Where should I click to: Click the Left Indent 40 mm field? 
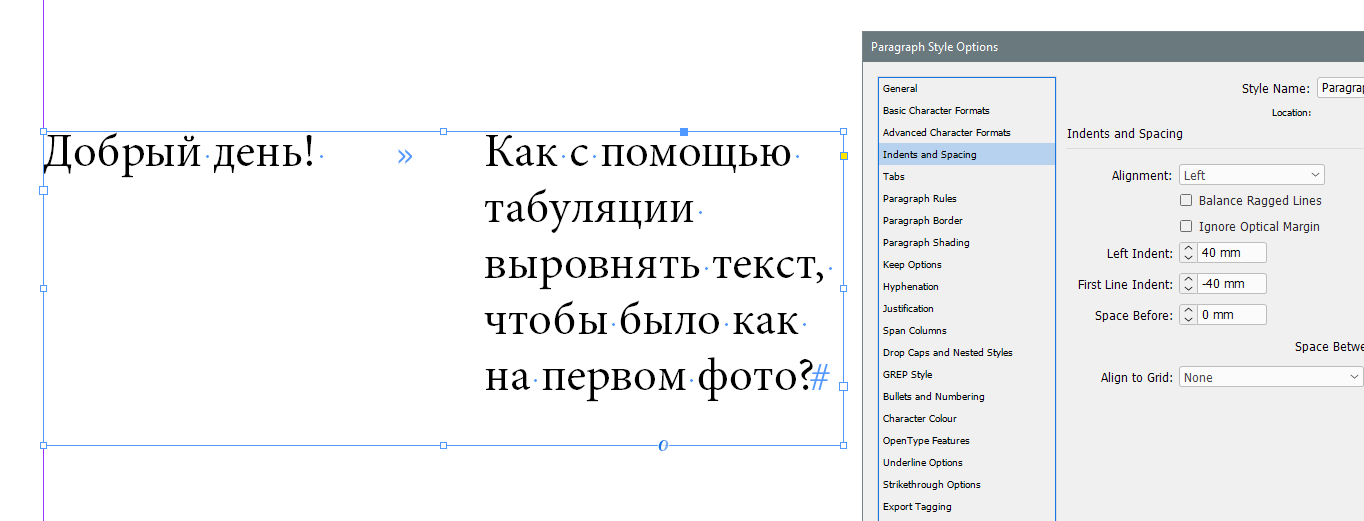[1232, 254]
